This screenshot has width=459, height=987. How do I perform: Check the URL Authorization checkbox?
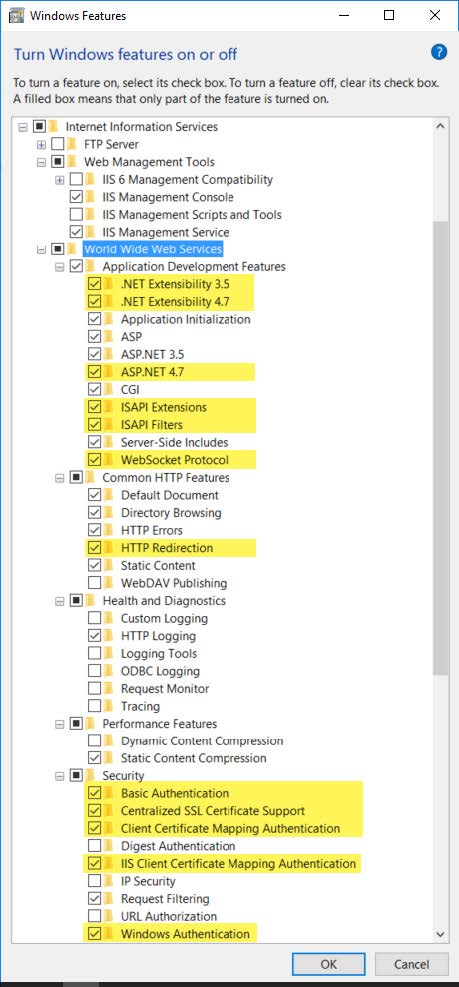pyautogui.click(x=94, y=916)
